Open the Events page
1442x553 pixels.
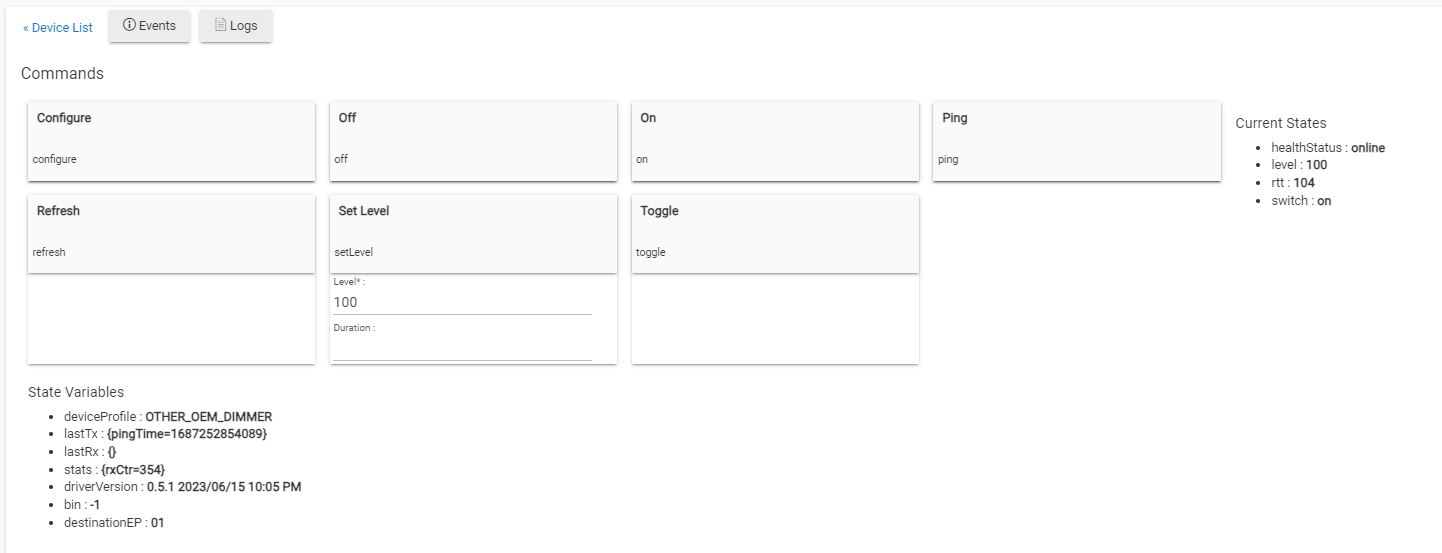[x=149, y=26]
